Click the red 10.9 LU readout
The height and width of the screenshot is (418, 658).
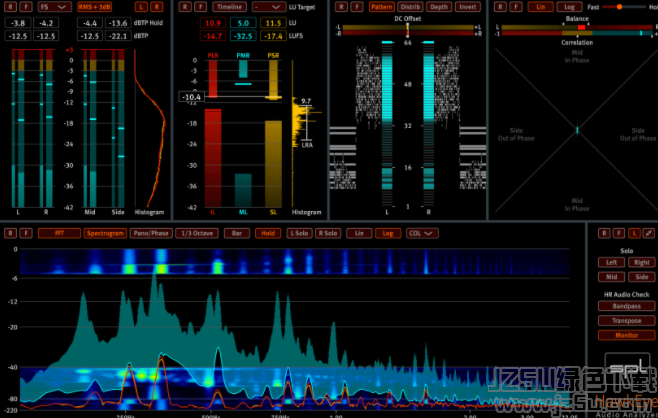click(213, 23)
